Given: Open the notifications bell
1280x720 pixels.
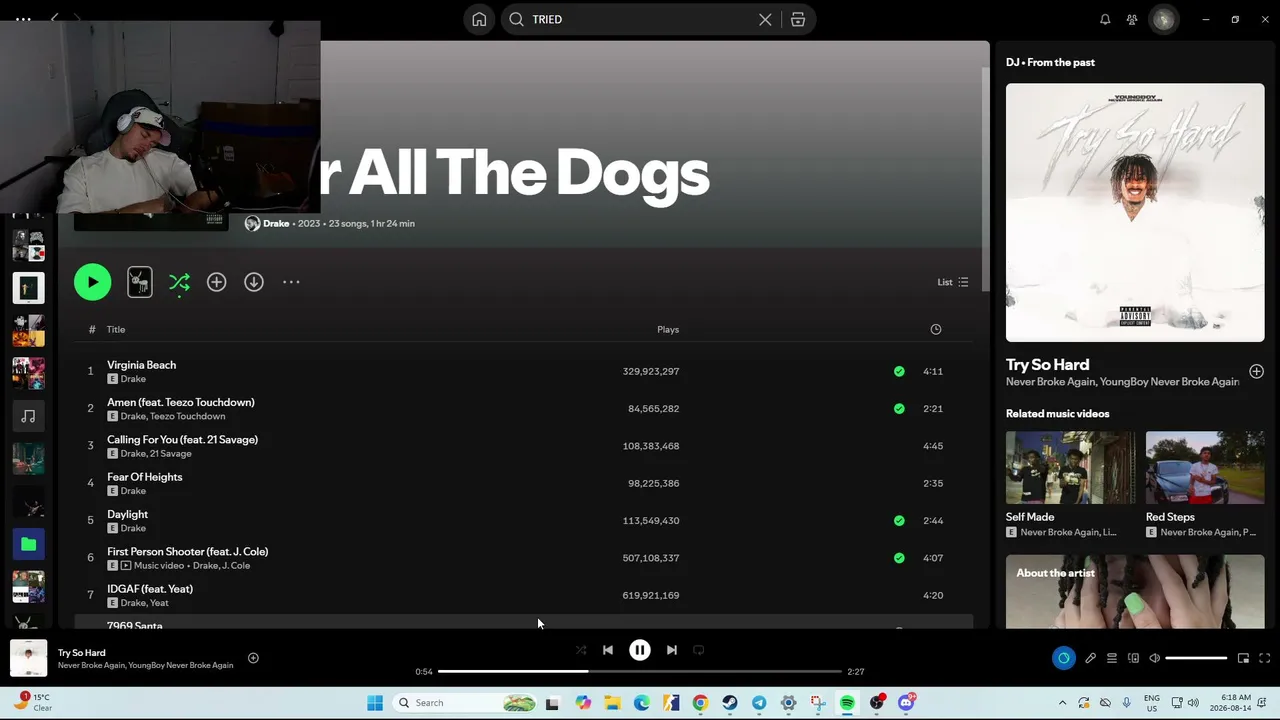Looking at the screenshot, I should (x=1105, y=19).
